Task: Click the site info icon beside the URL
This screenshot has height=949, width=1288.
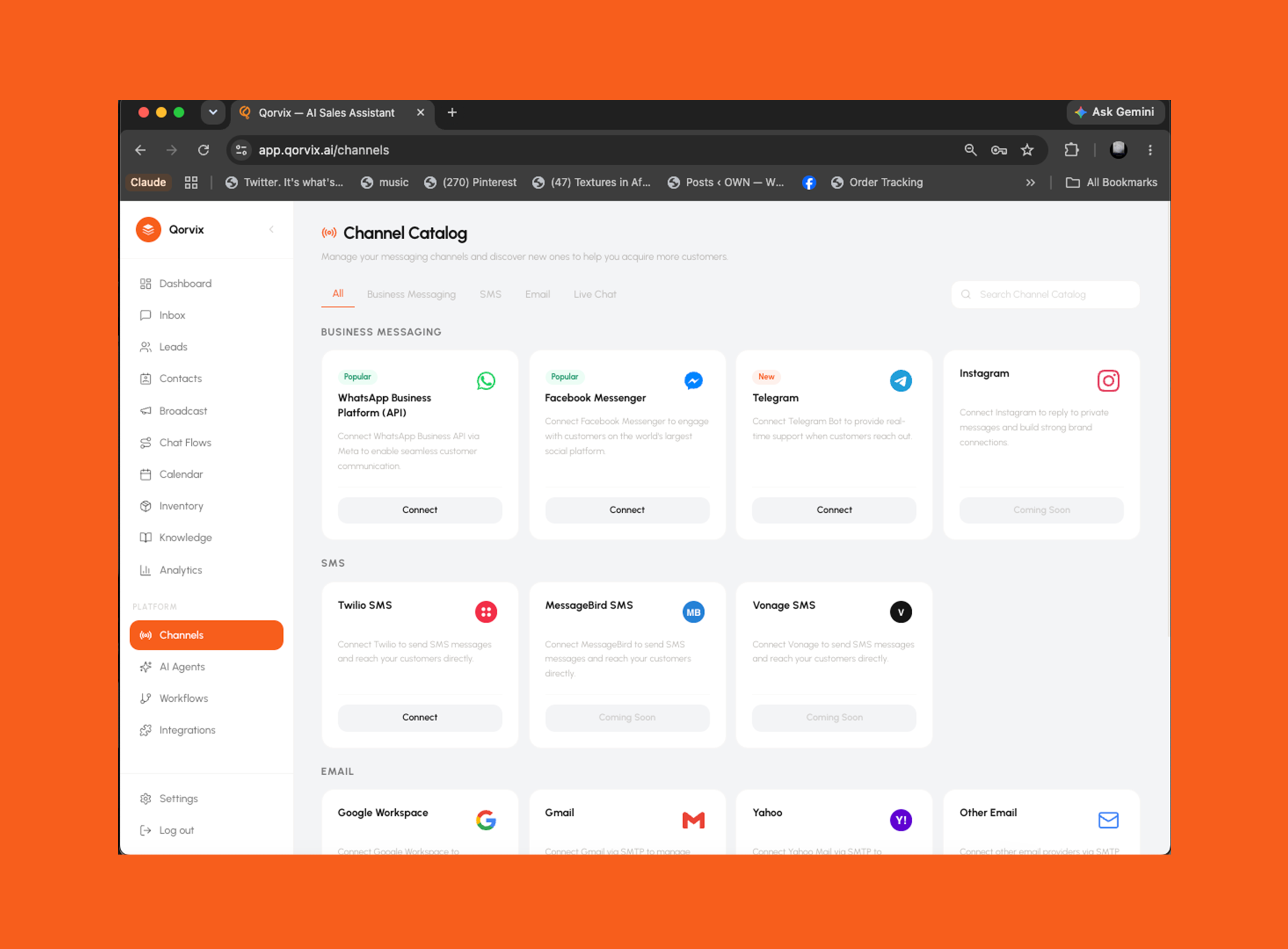Action: [241, 150]
